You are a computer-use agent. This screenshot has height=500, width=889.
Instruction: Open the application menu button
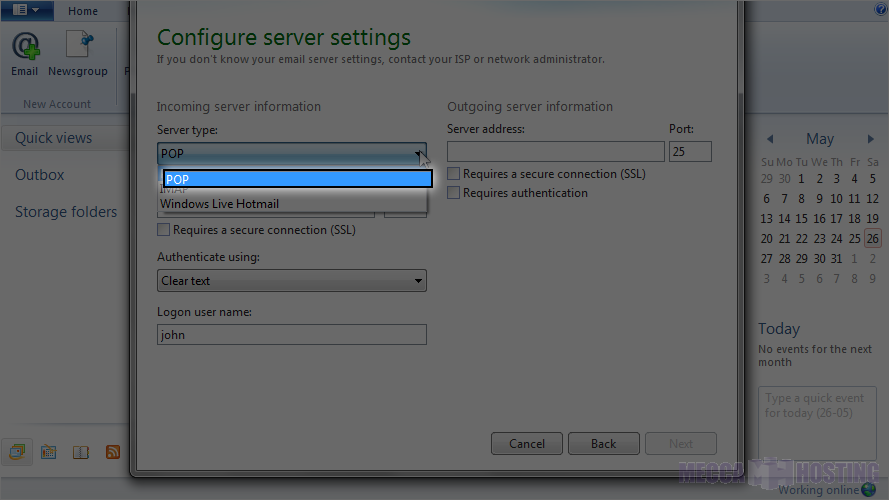pos(27,11)
